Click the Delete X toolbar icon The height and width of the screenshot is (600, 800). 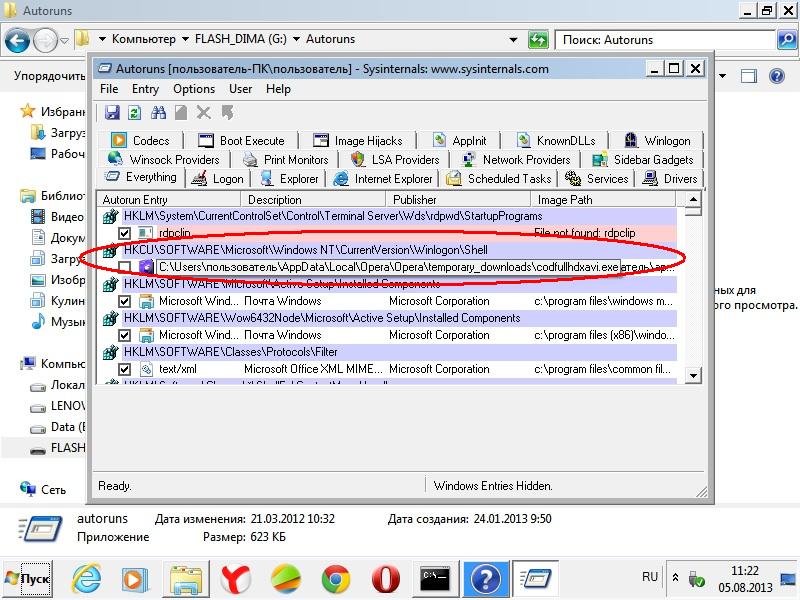(x=204, y=113)
